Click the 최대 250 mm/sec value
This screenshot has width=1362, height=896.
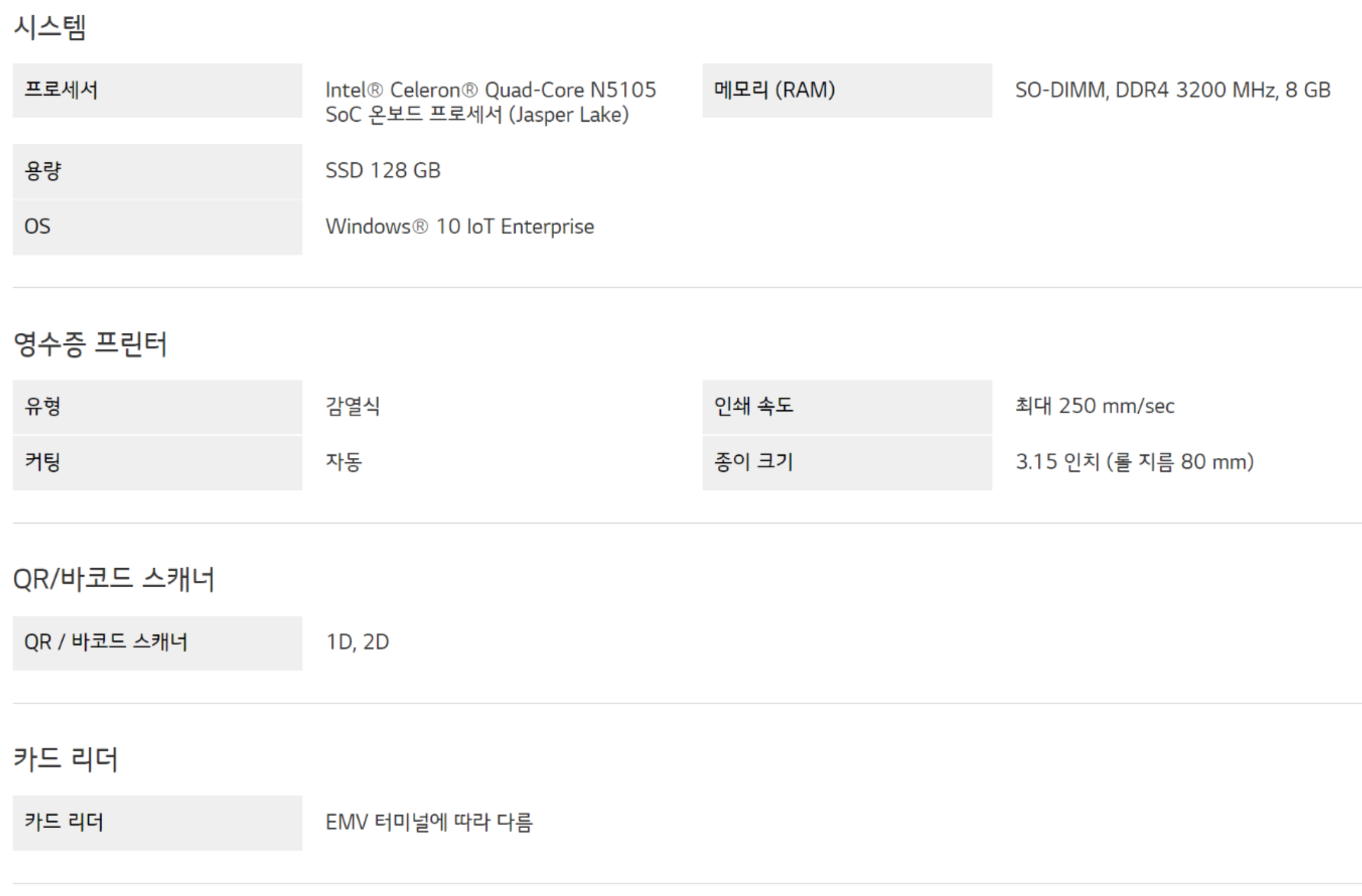[1094, 406]
